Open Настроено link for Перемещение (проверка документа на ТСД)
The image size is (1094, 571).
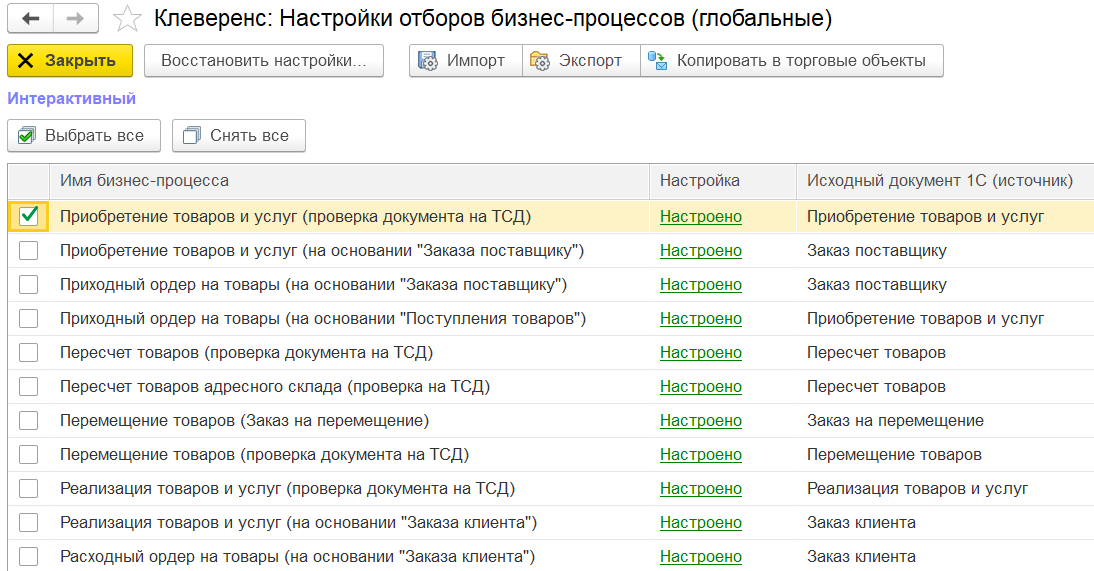tap(700, 454)
